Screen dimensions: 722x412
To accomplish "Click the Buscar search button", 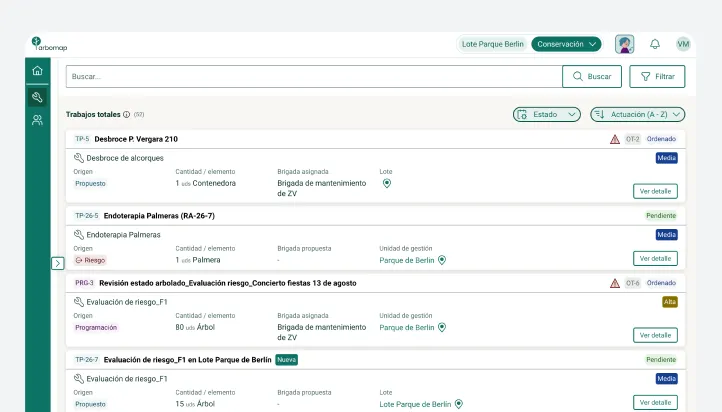I will [592, 76].
